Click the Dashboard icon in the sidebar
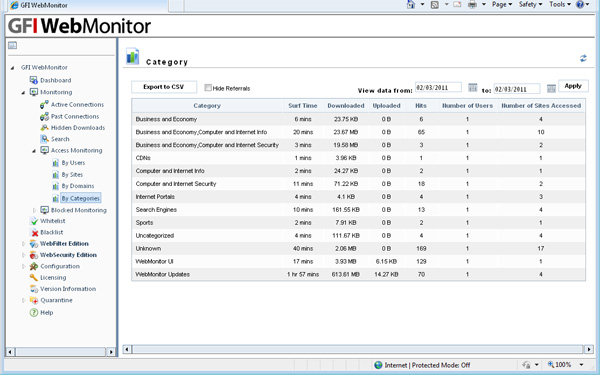Image resolution: width=600 pixels, height=375 pixels. coord(34,80)
